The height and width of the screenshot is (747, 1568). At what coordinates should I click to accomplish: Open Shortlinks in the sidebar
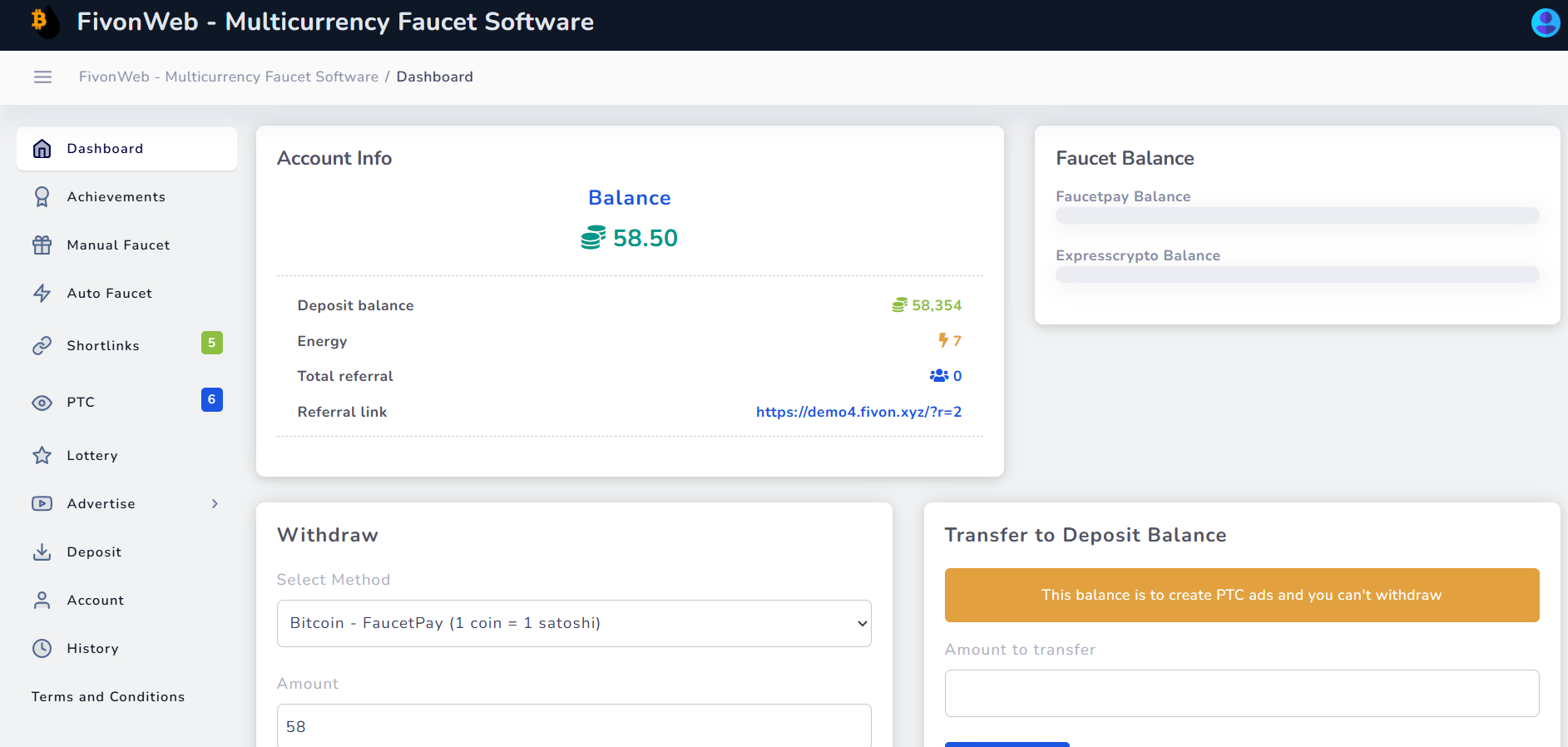103,346
